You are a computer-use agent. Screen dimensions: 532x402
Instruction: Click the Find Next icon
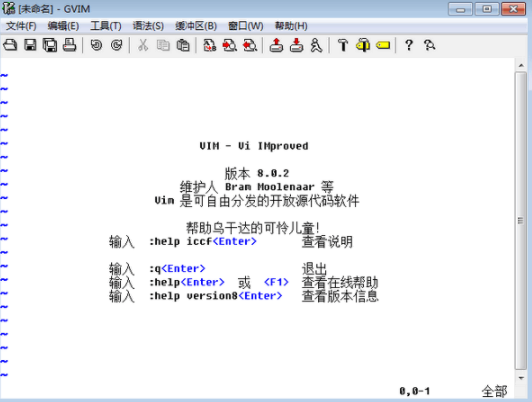pyautogui.click(x=230, y=45)
